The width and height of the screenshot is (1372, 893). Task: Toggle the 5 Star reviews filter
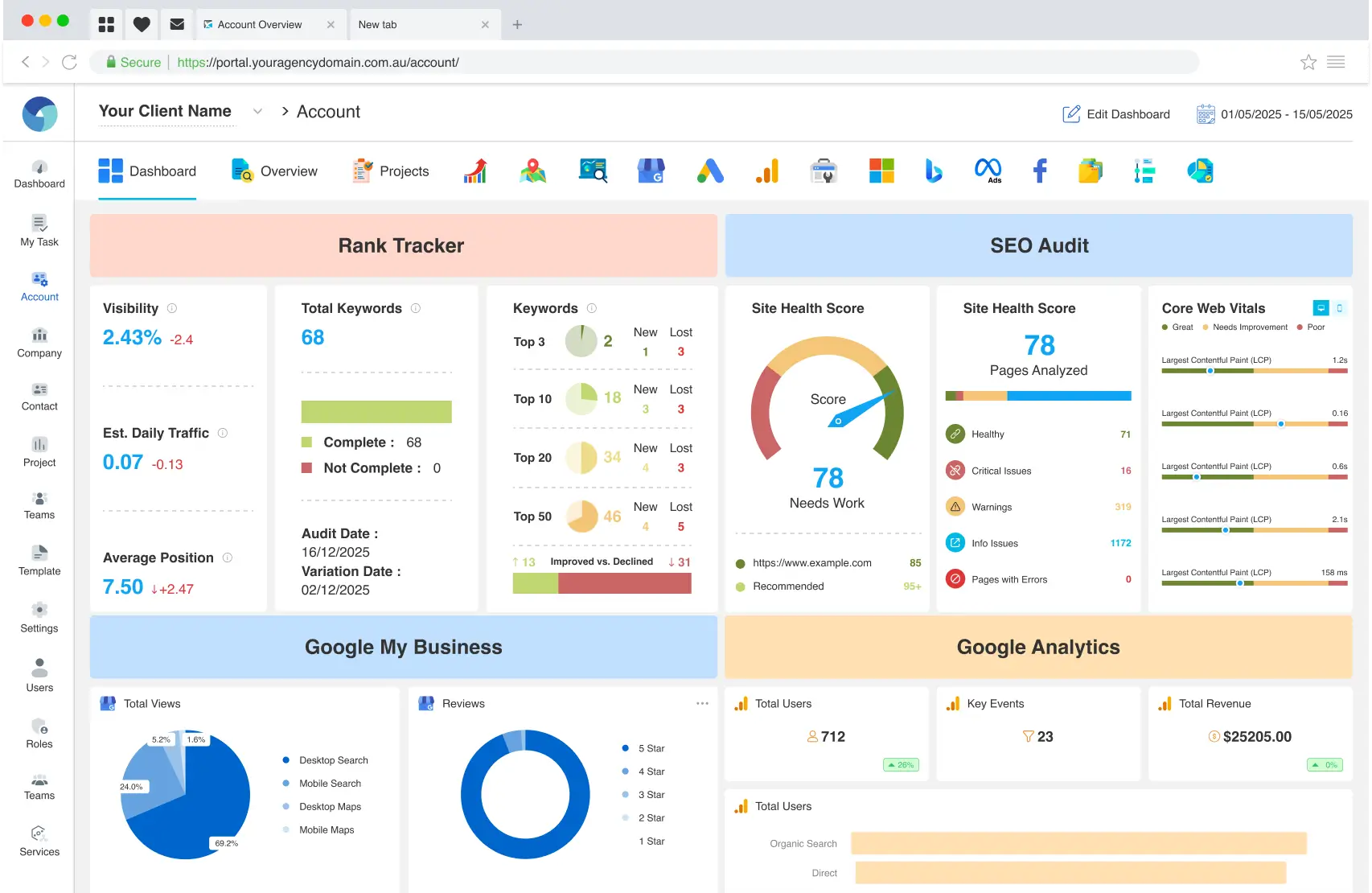tap(643, 747)
